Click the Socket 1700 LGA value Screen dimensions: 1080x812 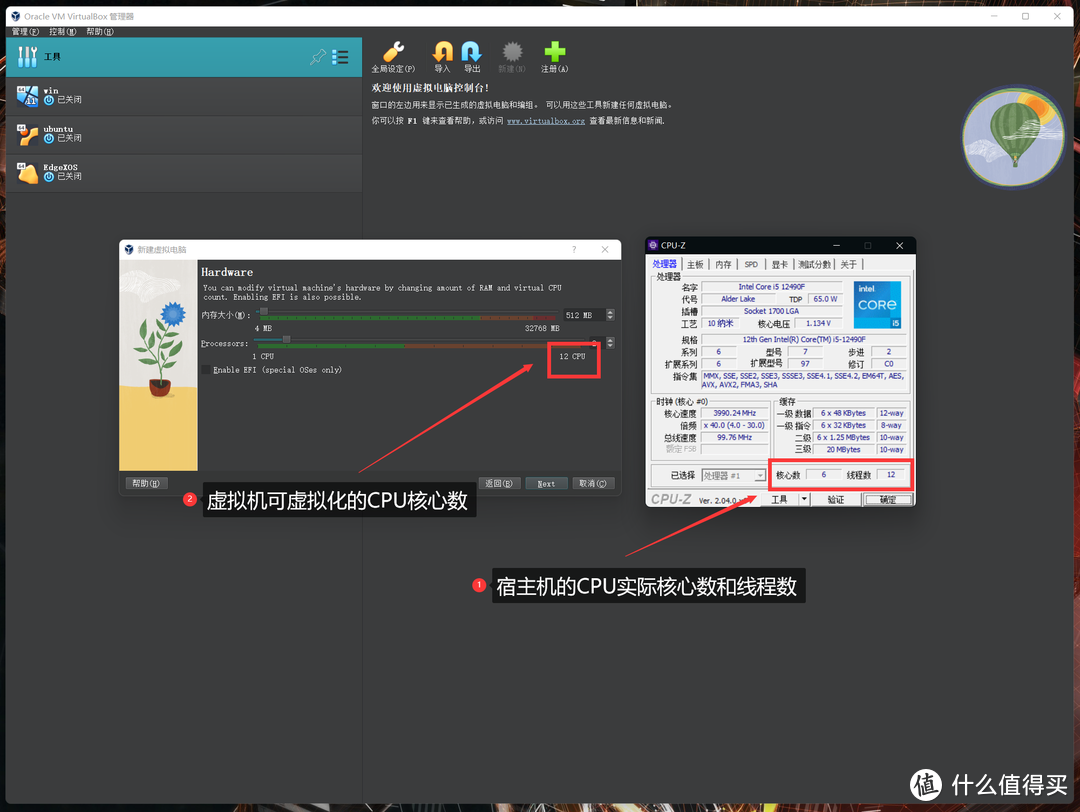771,311
